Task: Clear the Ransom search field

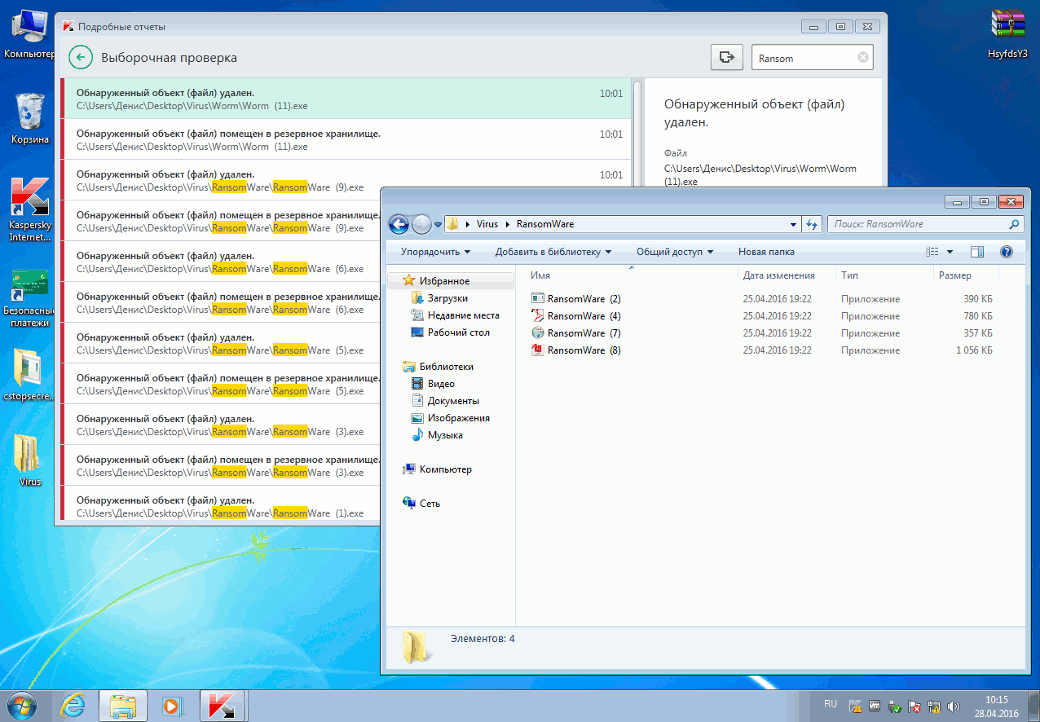Action: (x=863, y=58)
